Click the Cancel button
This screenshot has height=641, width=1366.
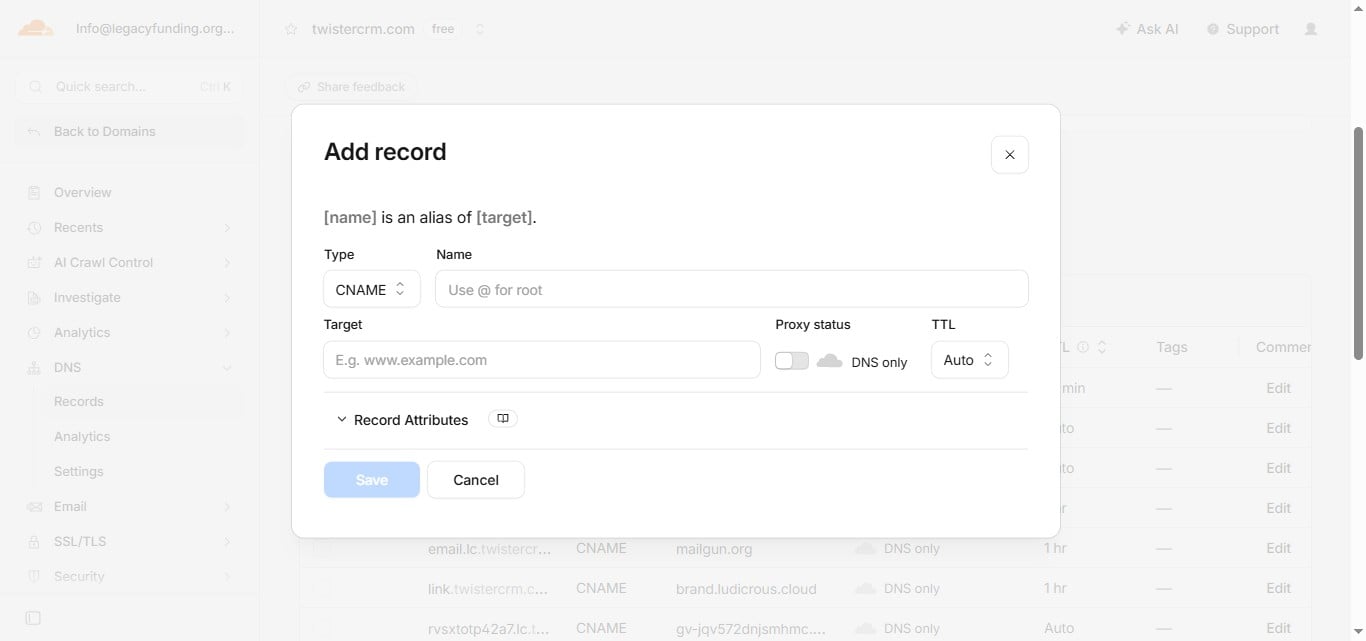click(x=476, y=480)
